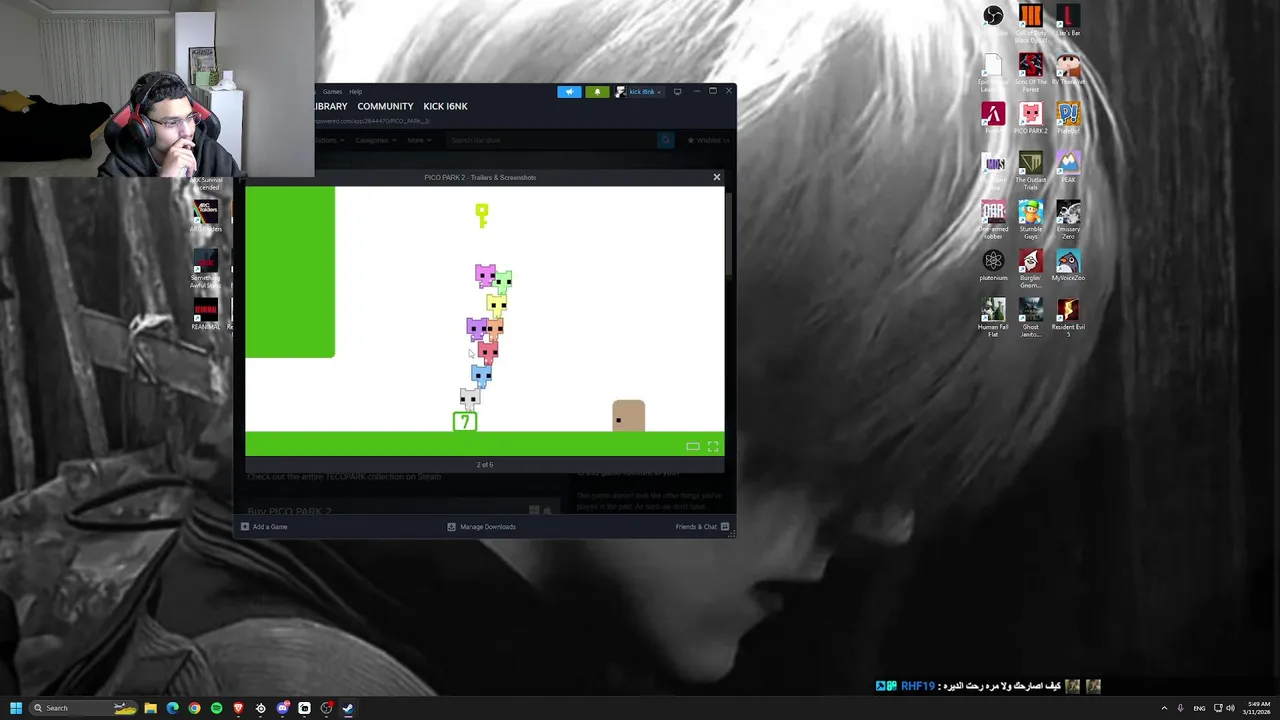Click the Steam Big Picture mode icon
1280x720 pixels.
[677, 91]
